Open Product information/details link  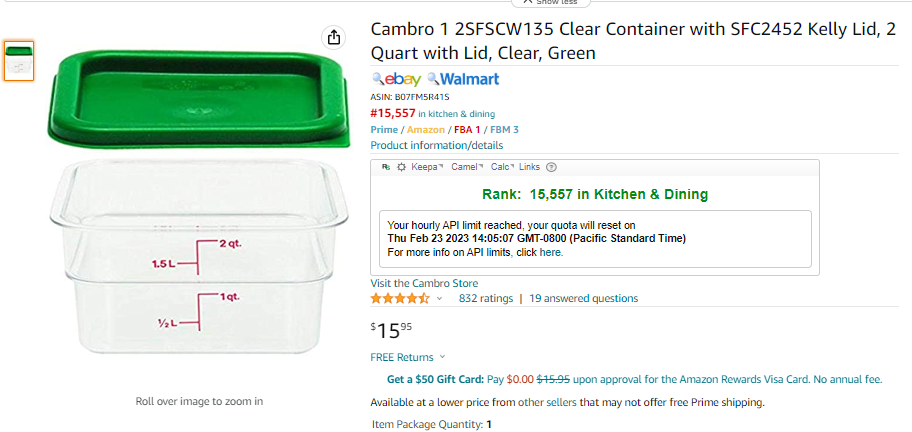pyautogui.click(x=437, y=145)
